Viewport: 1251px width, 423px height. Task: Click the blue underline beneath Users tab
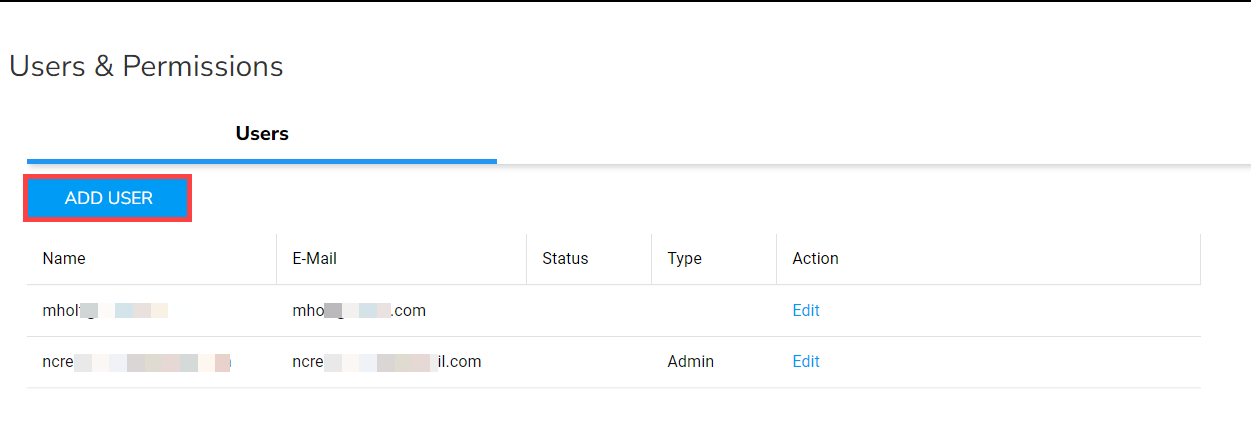pos(262,160)
